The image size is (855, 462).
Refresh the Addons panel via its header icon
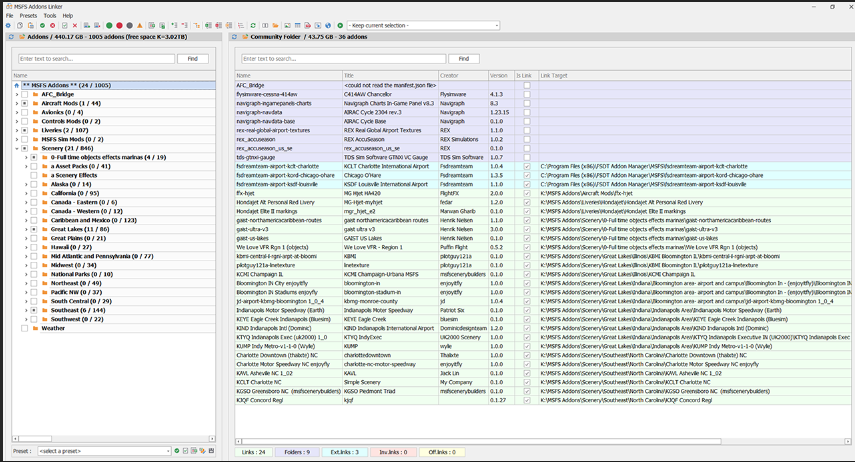(11, 37)
